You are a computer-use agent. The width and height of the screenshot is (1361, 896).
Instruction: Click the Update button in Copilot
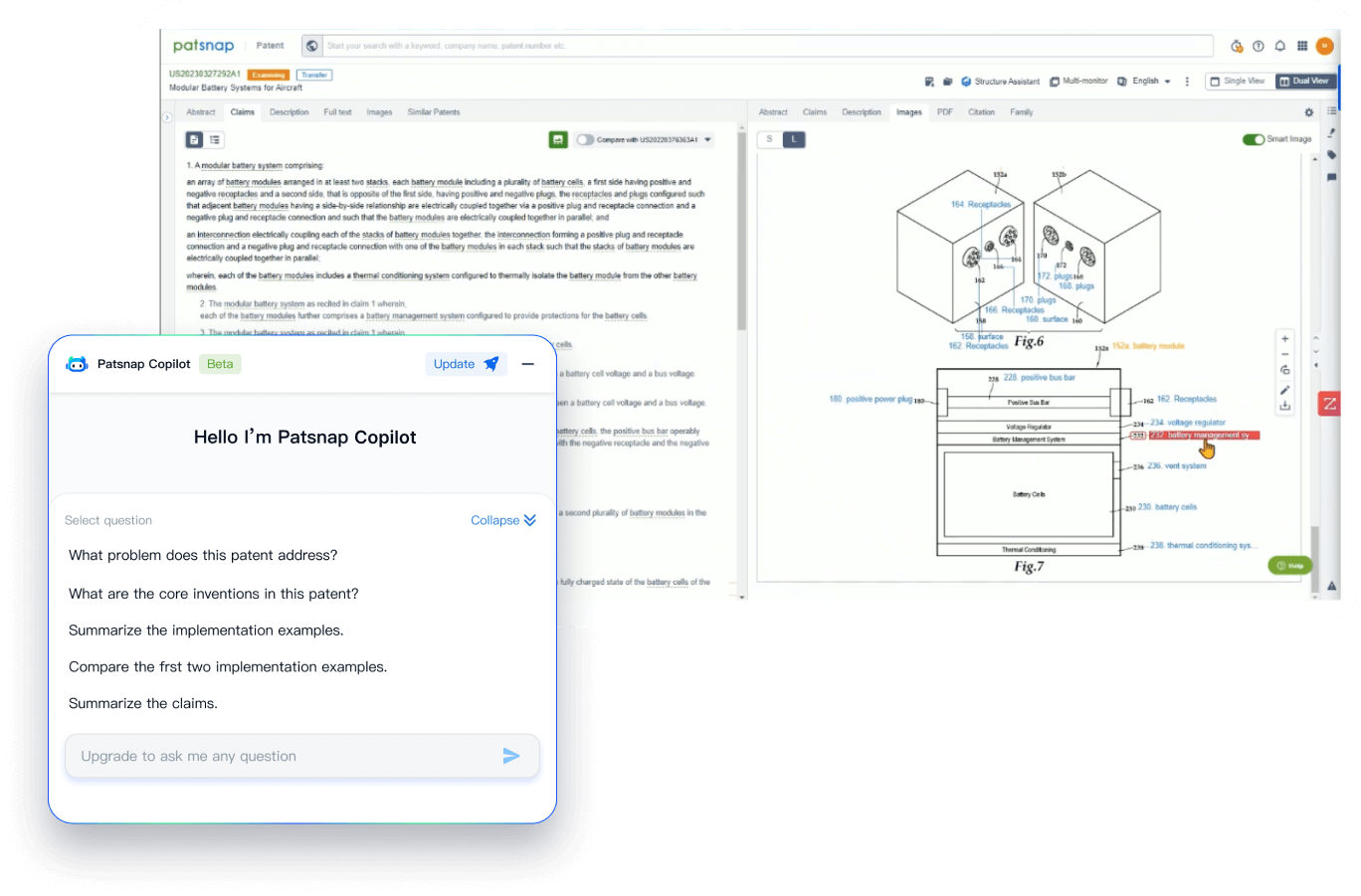(x=465, y=364)
